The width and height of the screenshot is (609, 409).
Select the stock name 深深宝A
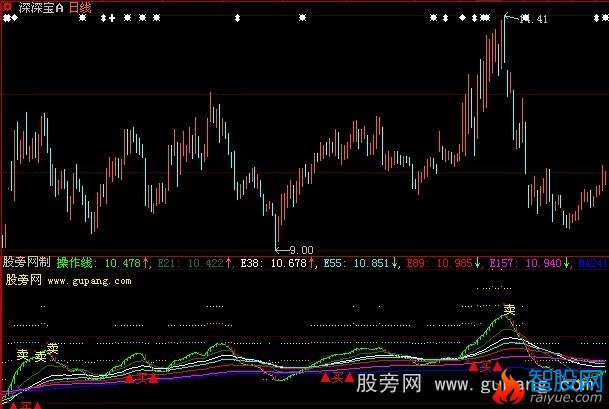click(41, 7)
